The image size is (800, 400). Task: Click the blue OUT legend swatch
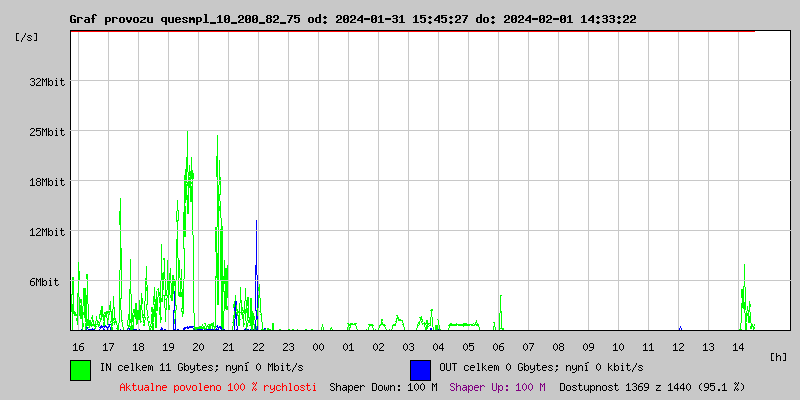pyautogui.click(x=420, y=369)
